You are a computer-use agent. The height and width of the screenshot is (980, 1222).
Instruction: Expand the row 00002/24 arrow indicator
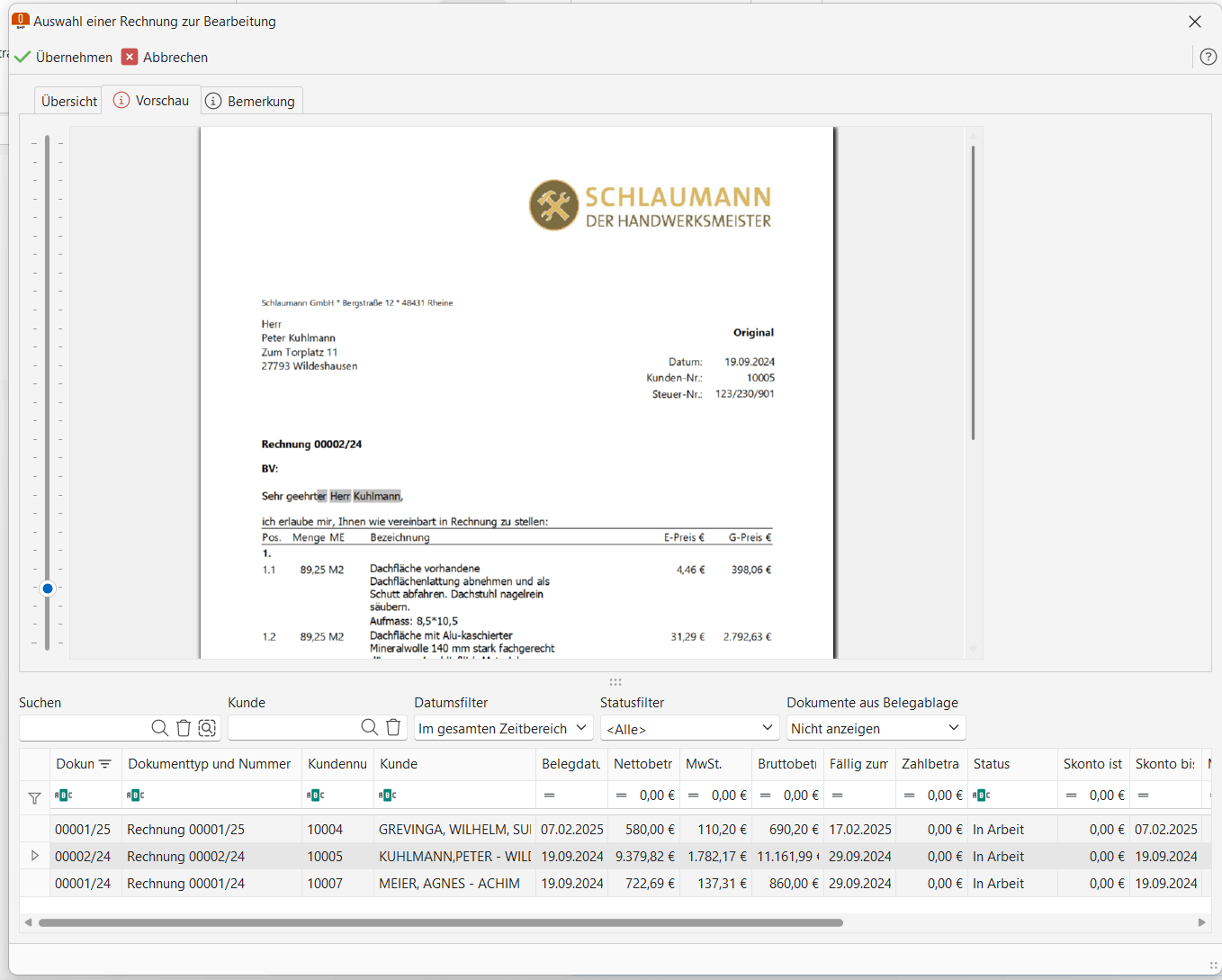35,856
